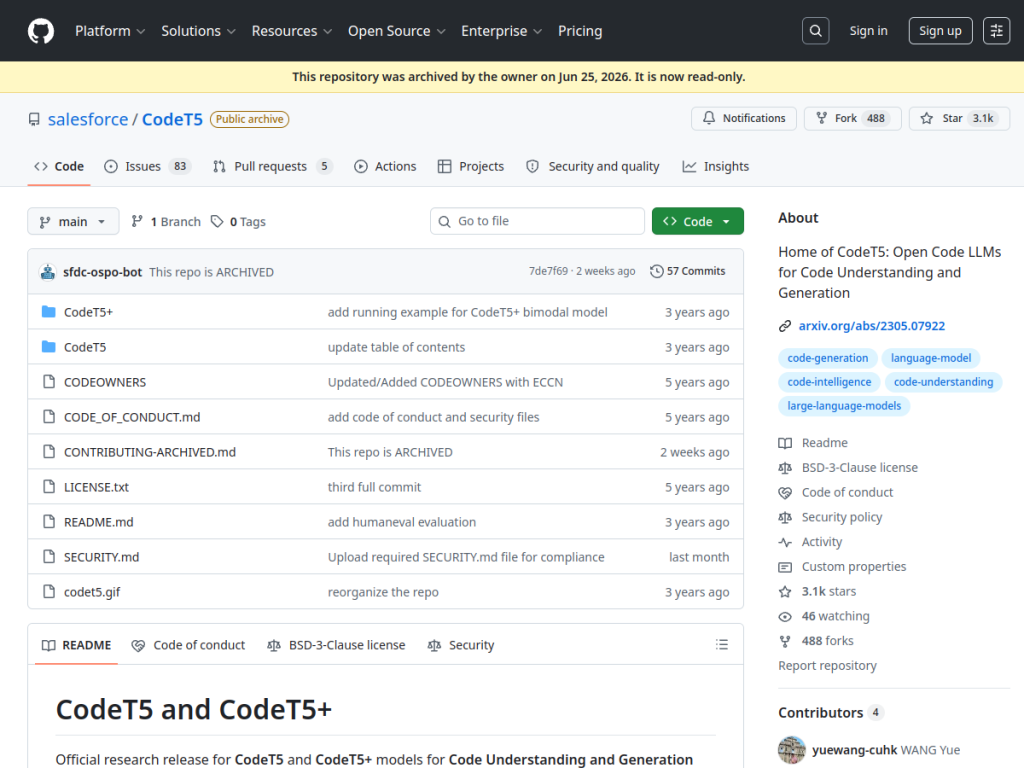Viewport: 1024px width, 768px height.
Task: Click the Sign up button
Action: click(940, 31)
